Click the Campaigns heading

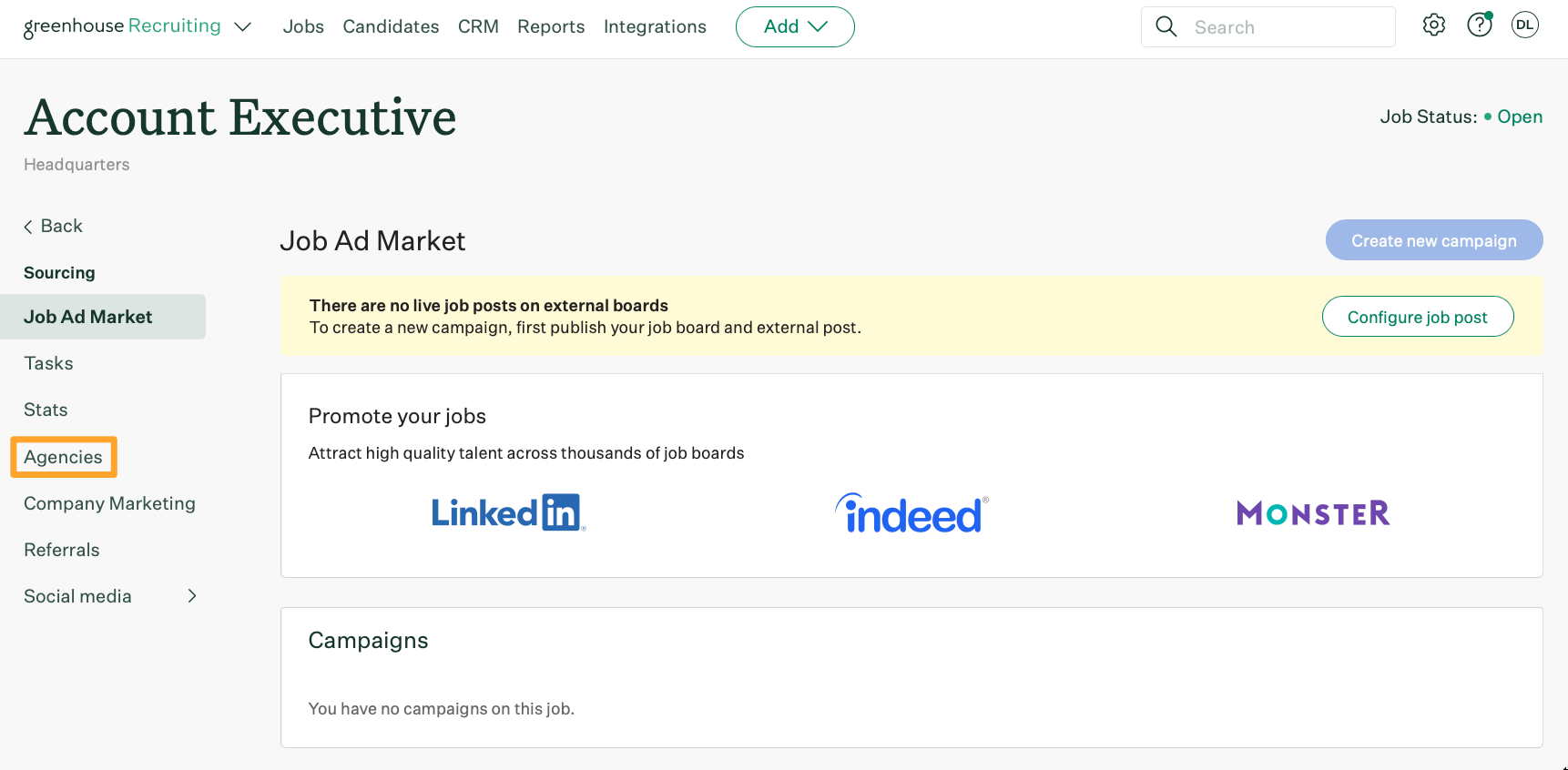tap(368, 640)
